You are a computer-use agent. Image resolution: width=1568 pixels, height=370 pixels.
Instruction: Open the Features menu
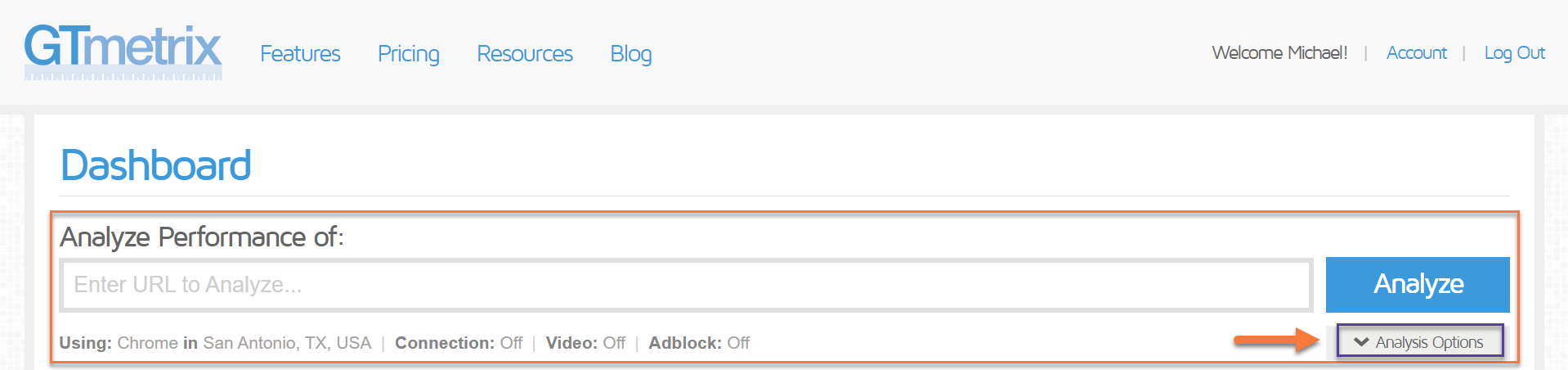tap(300, 54)
